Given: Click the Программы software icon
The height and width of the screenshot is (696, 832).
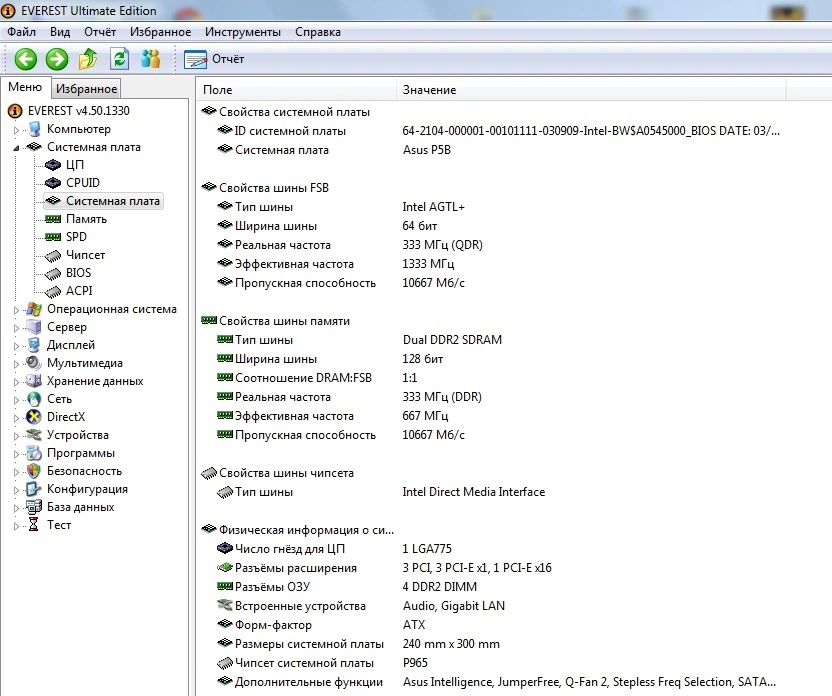Looking at the screenshot, I should (x=34, y=453).
